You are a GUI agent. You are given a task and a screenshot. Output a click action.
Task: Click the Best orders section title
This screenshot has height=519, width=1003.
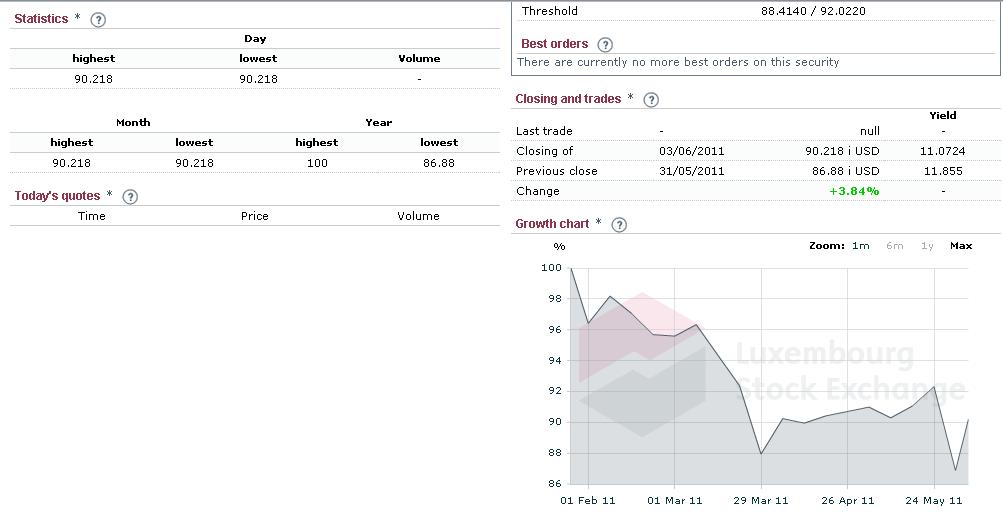pos(554,44)
